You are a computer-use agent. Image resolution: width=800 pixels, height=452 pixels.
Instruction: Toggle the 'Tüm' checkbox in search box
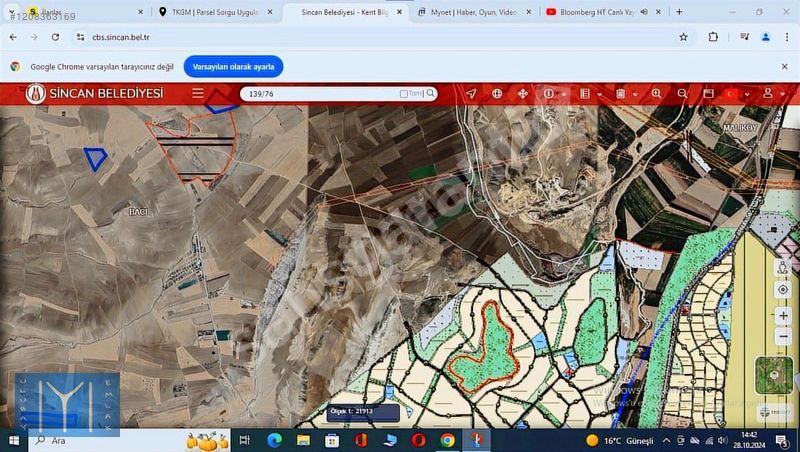coord(404,94)
